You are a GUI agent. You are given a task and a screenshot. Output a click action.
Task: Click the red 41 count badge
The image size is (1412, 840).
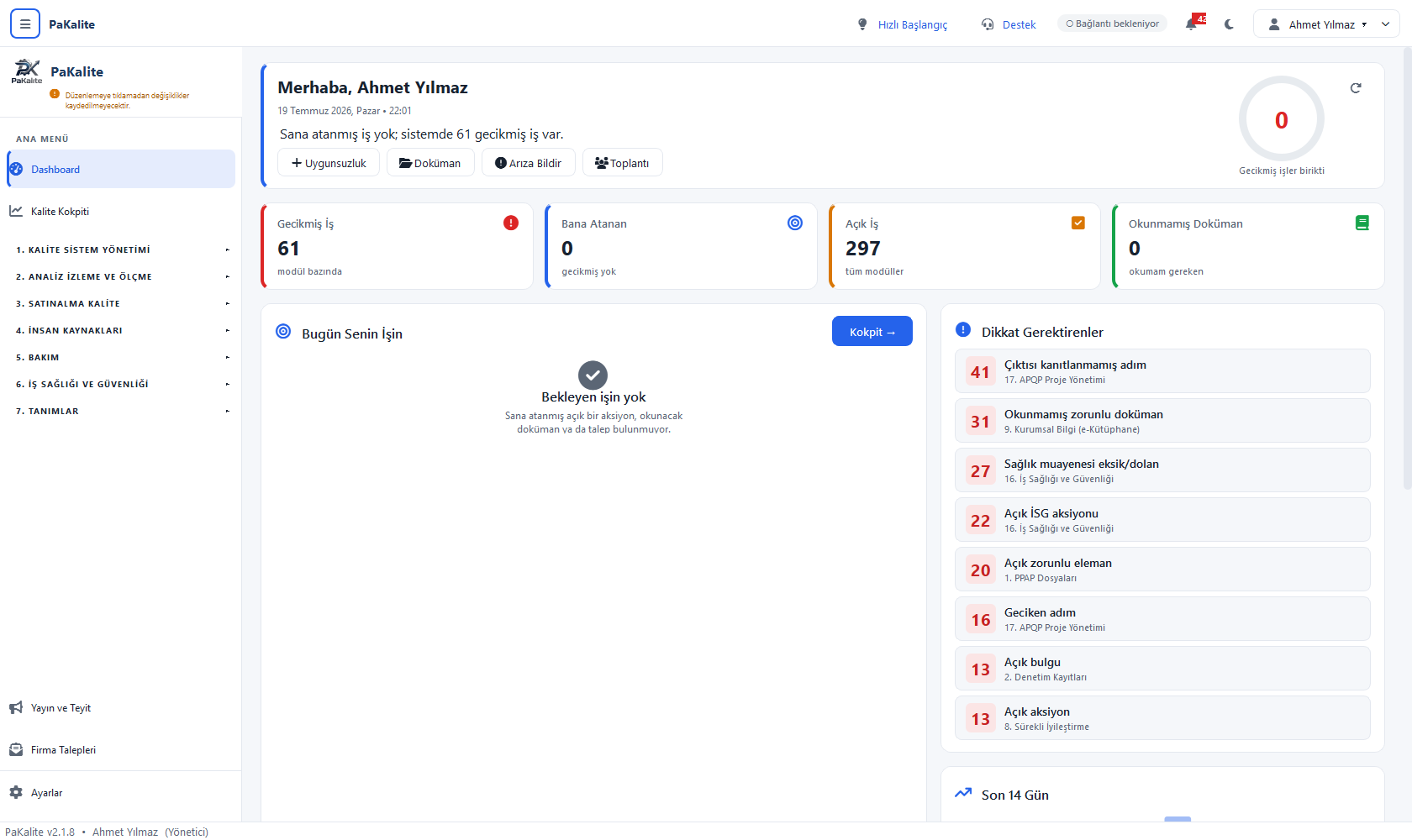980,371
